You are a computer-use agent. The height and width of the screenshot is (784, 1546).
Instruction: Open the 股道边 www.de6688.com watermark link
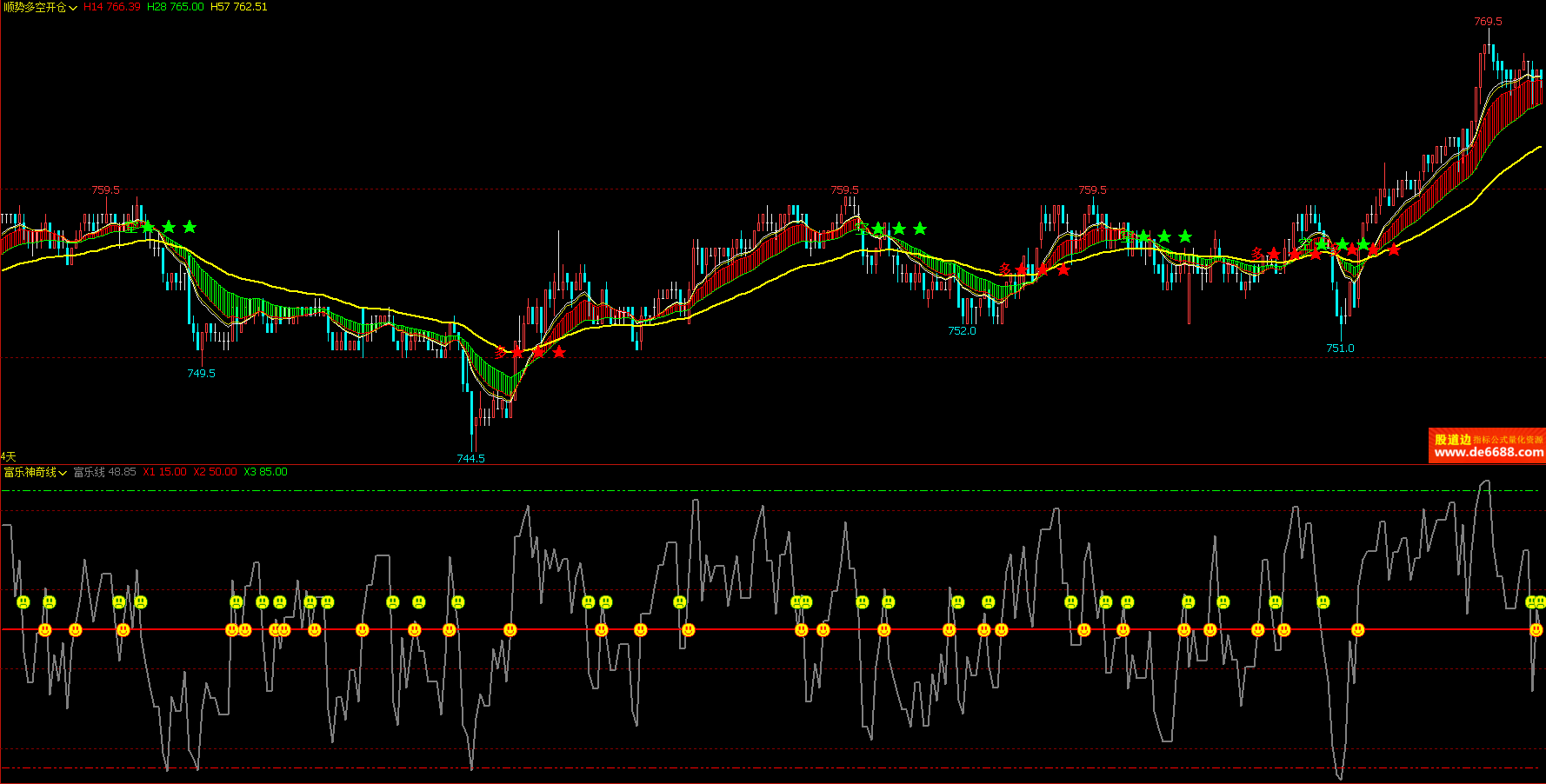tap(1487, 446)
